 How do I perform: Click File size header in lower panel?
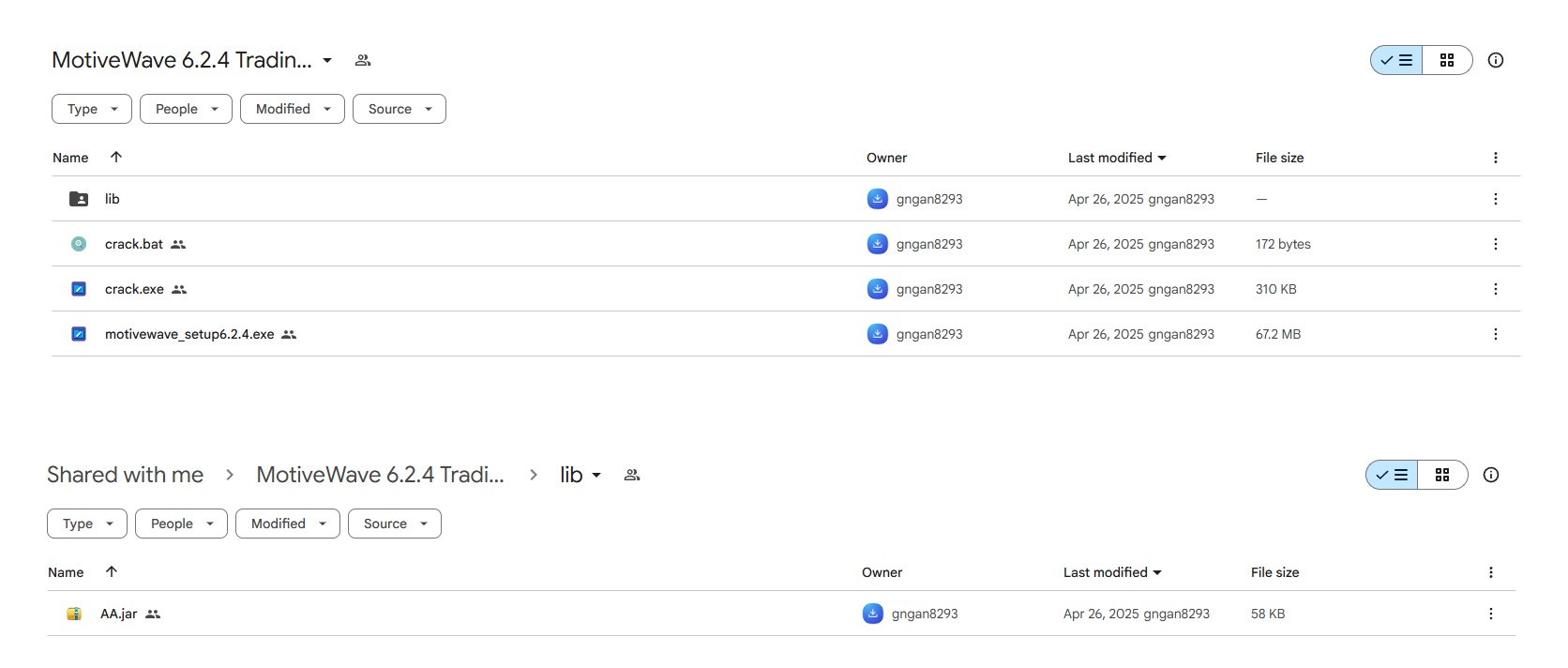pos(1275,572)
